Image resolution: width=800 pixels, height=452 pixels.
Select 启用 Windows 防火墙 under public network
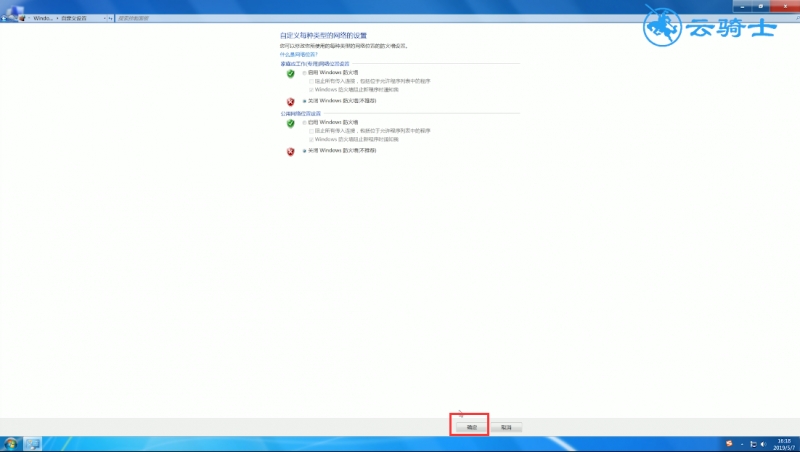[x=305, y=122]
